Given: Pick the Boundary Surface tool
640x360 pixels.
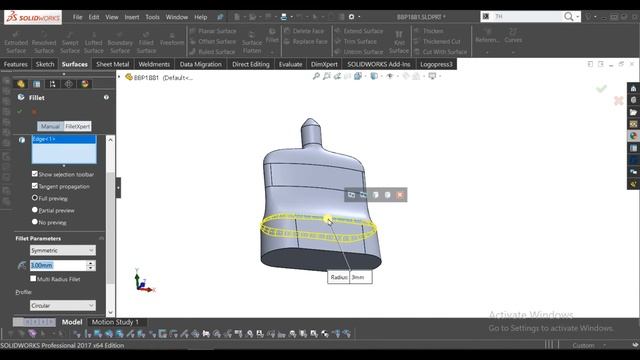Looking at the screenshot, I should point(120,42).
